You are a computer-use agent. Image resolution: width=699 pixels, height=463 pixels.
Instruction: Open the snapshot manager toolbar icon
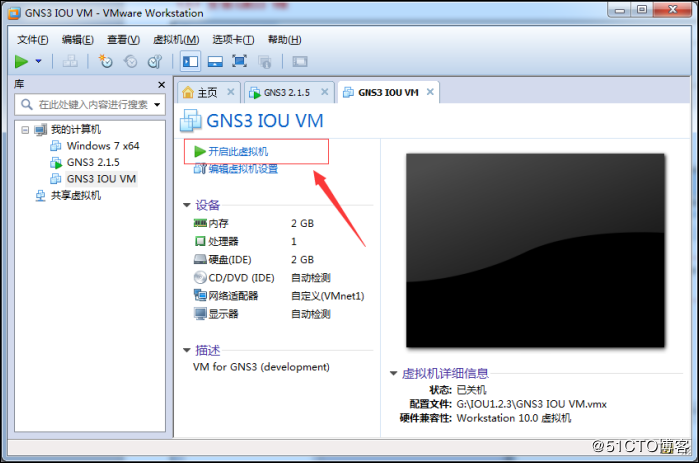coord(154,61)
